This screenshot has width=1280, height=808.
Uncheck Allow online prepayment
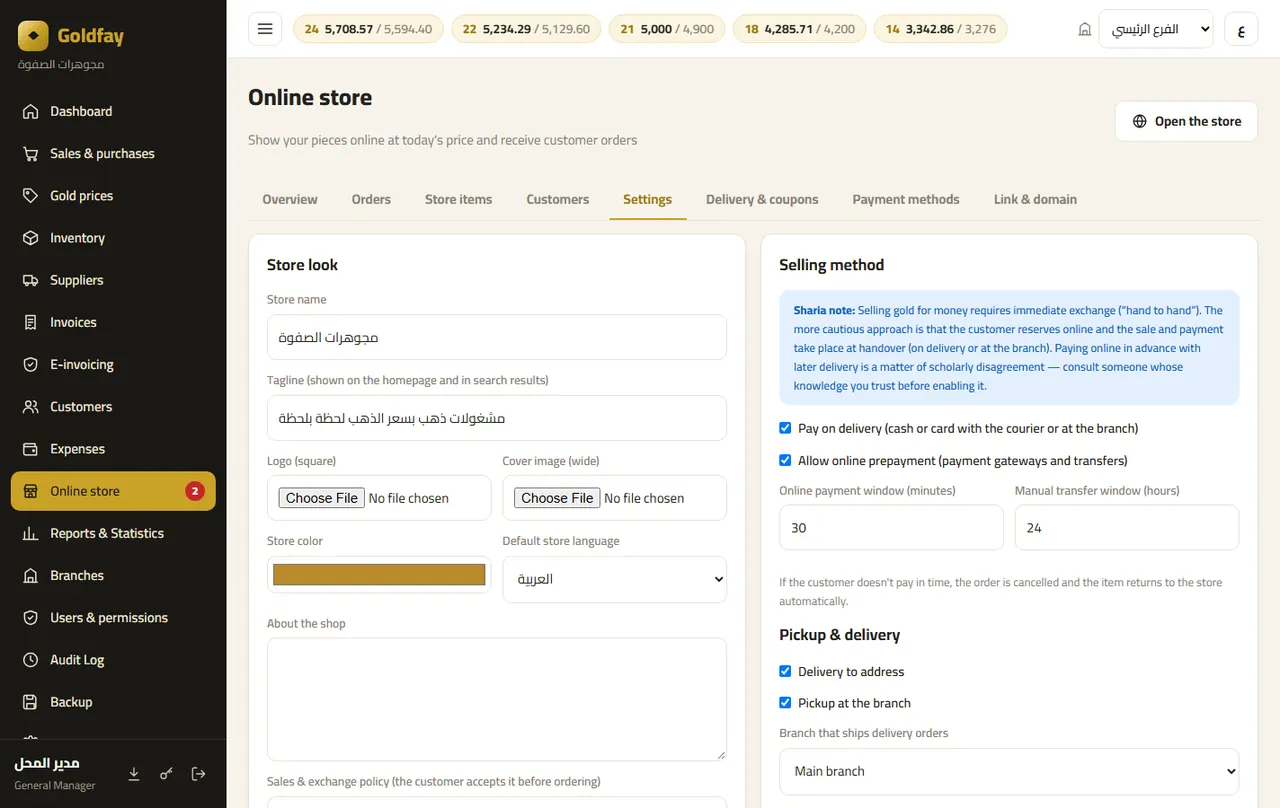pyautogui.click(x=785, y=460)
